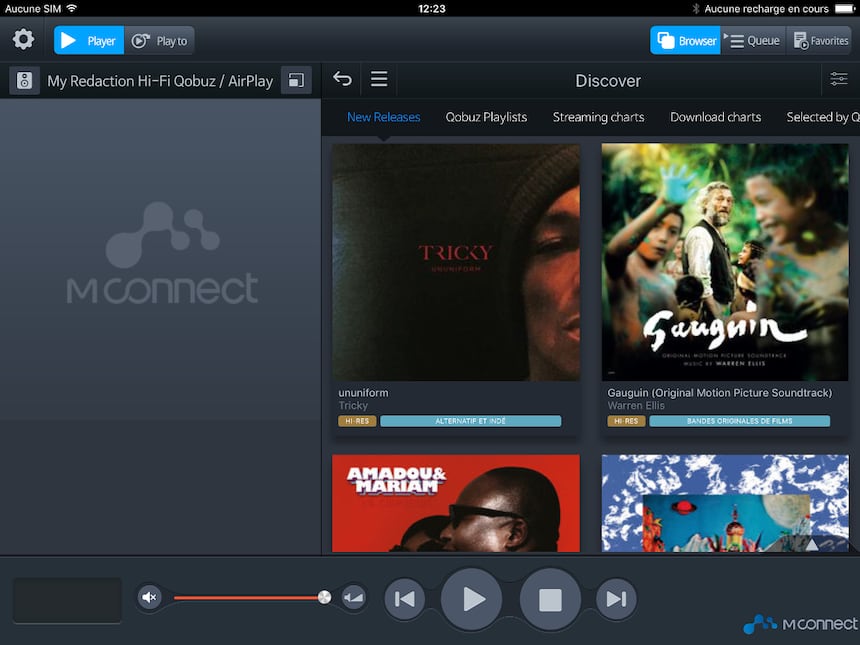860x645 pixels.
Task: Click the Hi-Res badge under Gauguin
Action: click(626, 421)
